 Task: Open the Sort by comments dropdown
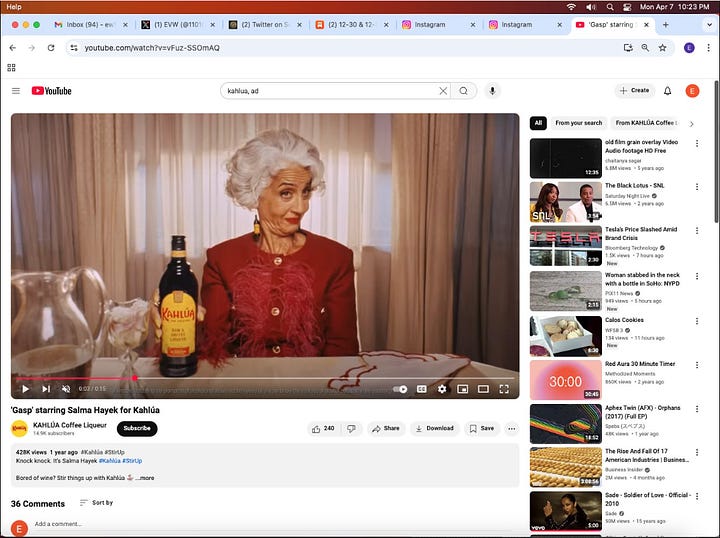[x=96, y=503]
